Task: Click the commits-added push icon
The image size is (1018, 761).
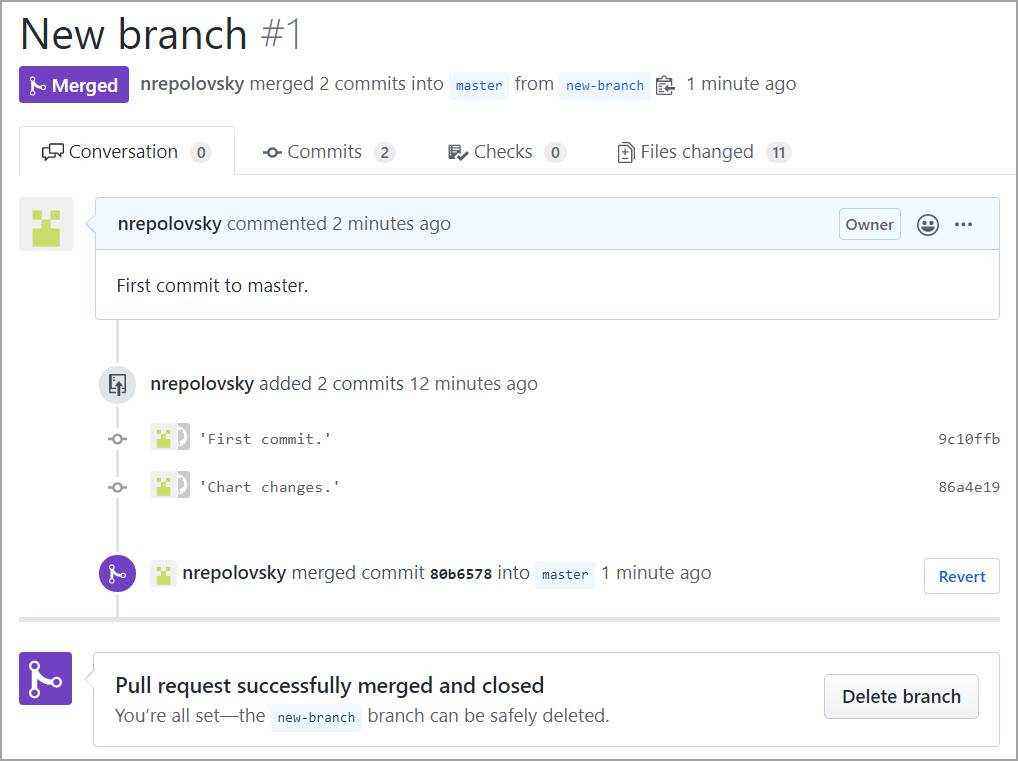Action: pos(117,384)
